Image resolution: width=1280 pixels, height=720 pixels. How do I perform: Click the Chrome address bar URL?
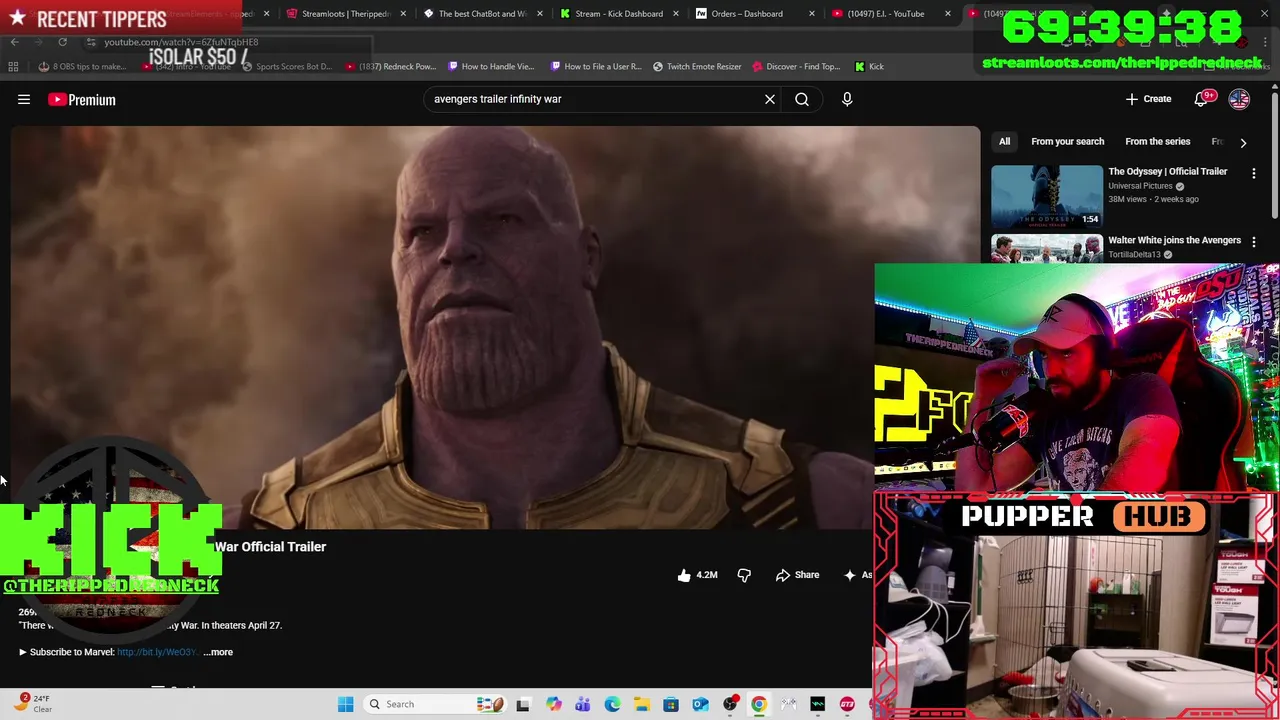point(181,42)
